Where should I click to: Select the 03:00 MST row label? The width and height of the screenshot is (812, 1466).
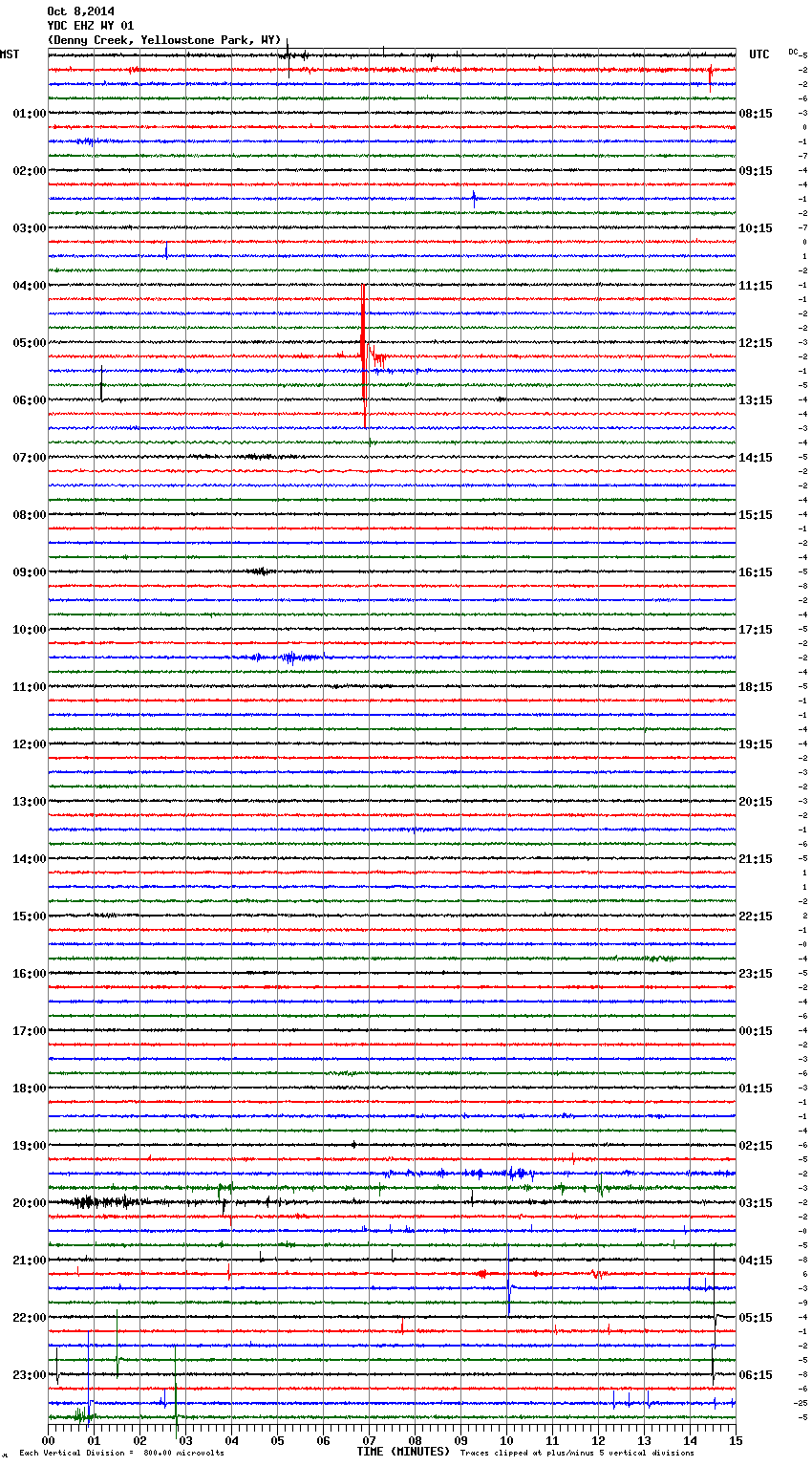(x=30, y=228)
